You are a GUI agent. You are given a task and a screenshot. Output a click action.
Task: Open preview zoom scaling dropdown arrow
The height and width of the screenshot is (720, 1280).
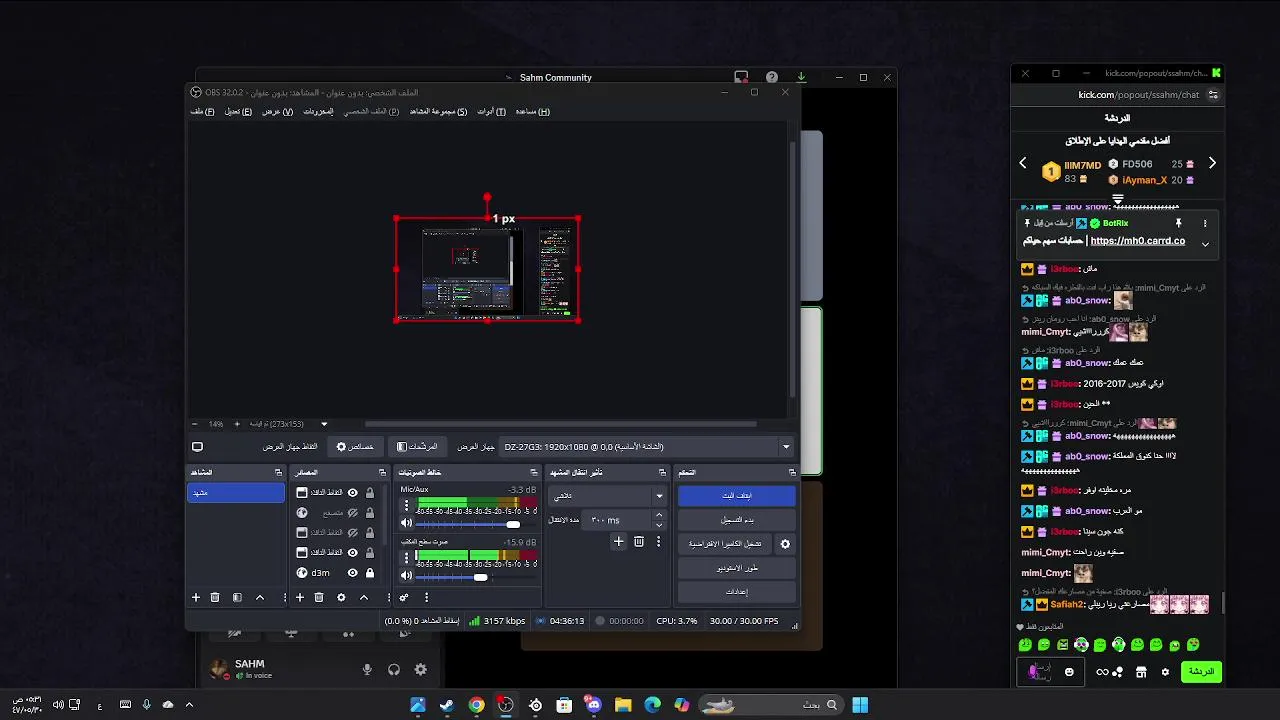pos(323,424)
